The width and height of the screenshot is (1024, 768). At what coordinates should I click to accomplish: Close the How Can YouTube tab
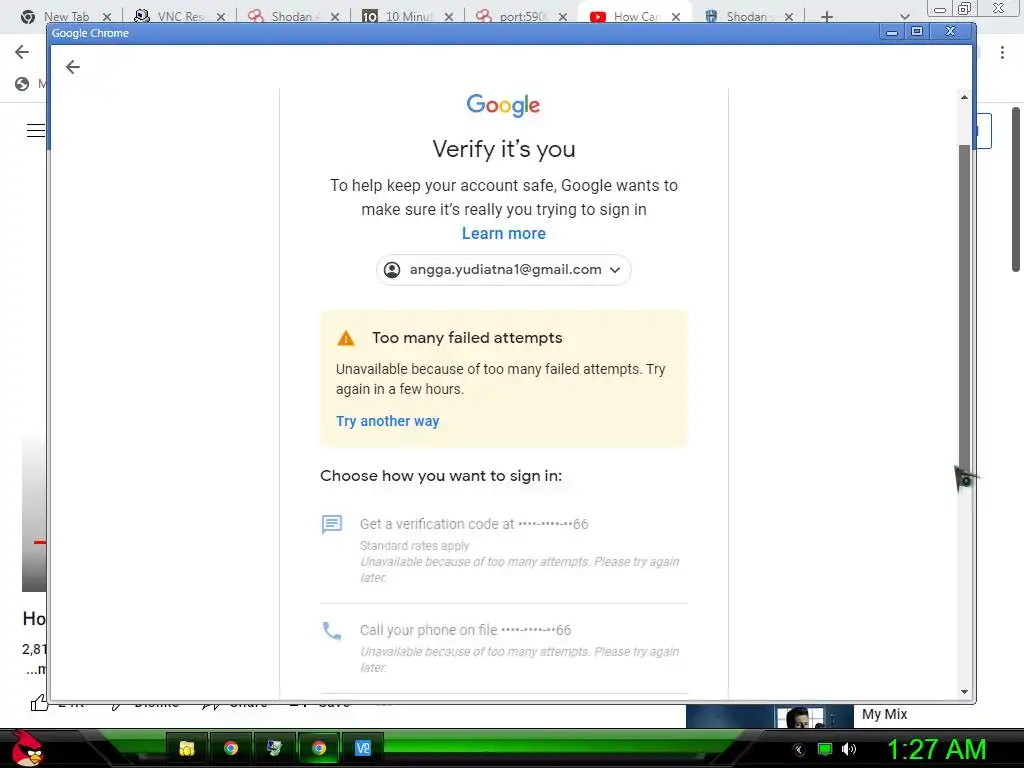pyautogui.click(x=676, y=17)
